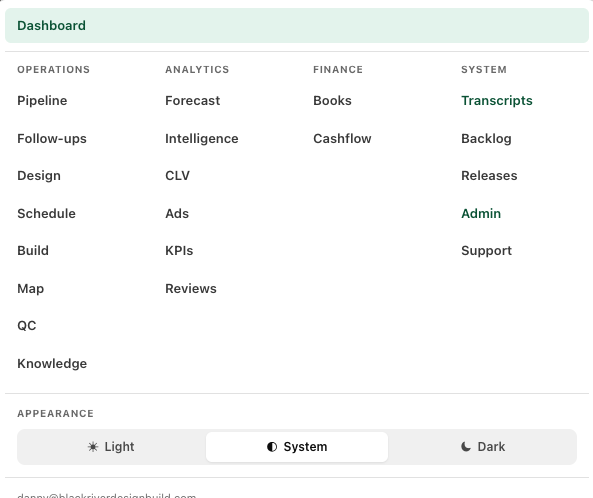This screenshot has height=498, width=593.
Task: Open the CLV report
Action: pyautogui.click(x=177, y=176)
